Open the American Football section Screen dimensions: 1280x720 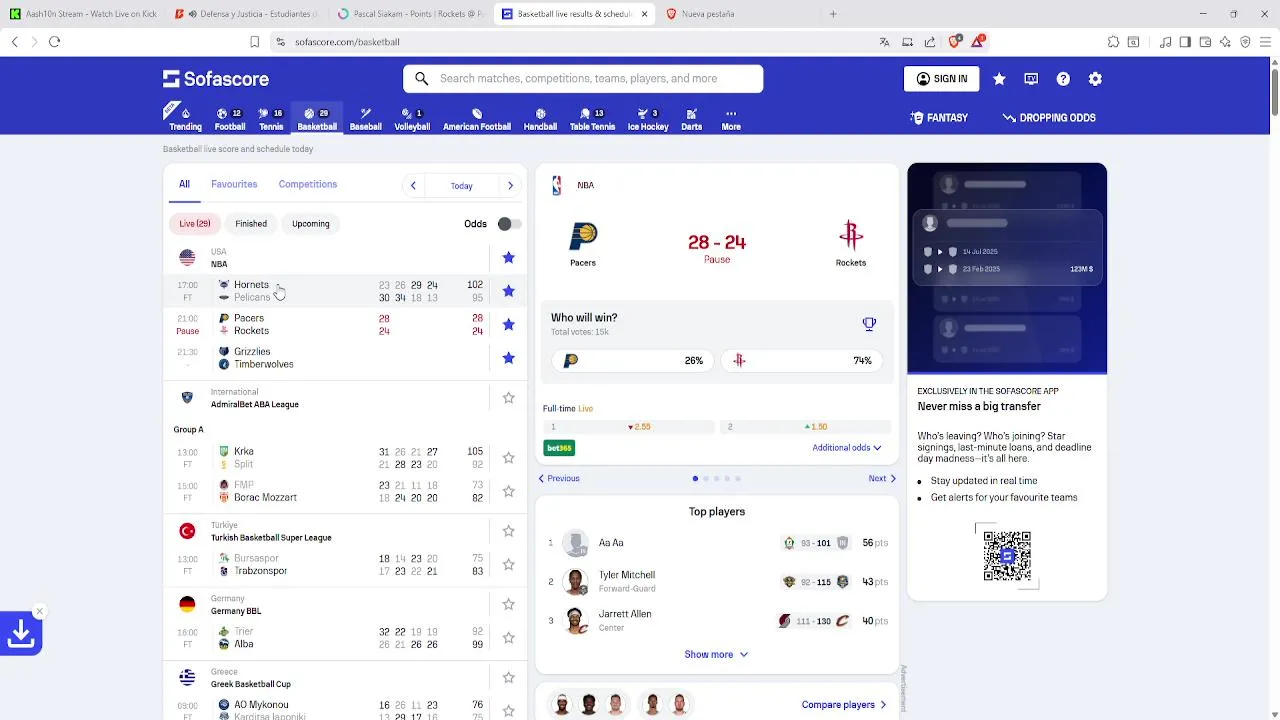[477, 118]
